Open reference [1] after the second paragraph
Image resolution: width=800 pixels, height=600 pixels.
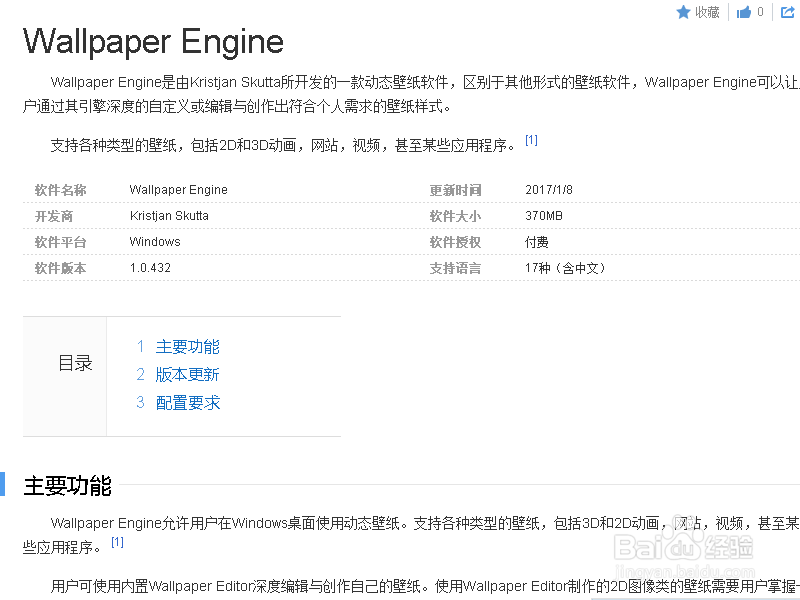tap(531, 139)
